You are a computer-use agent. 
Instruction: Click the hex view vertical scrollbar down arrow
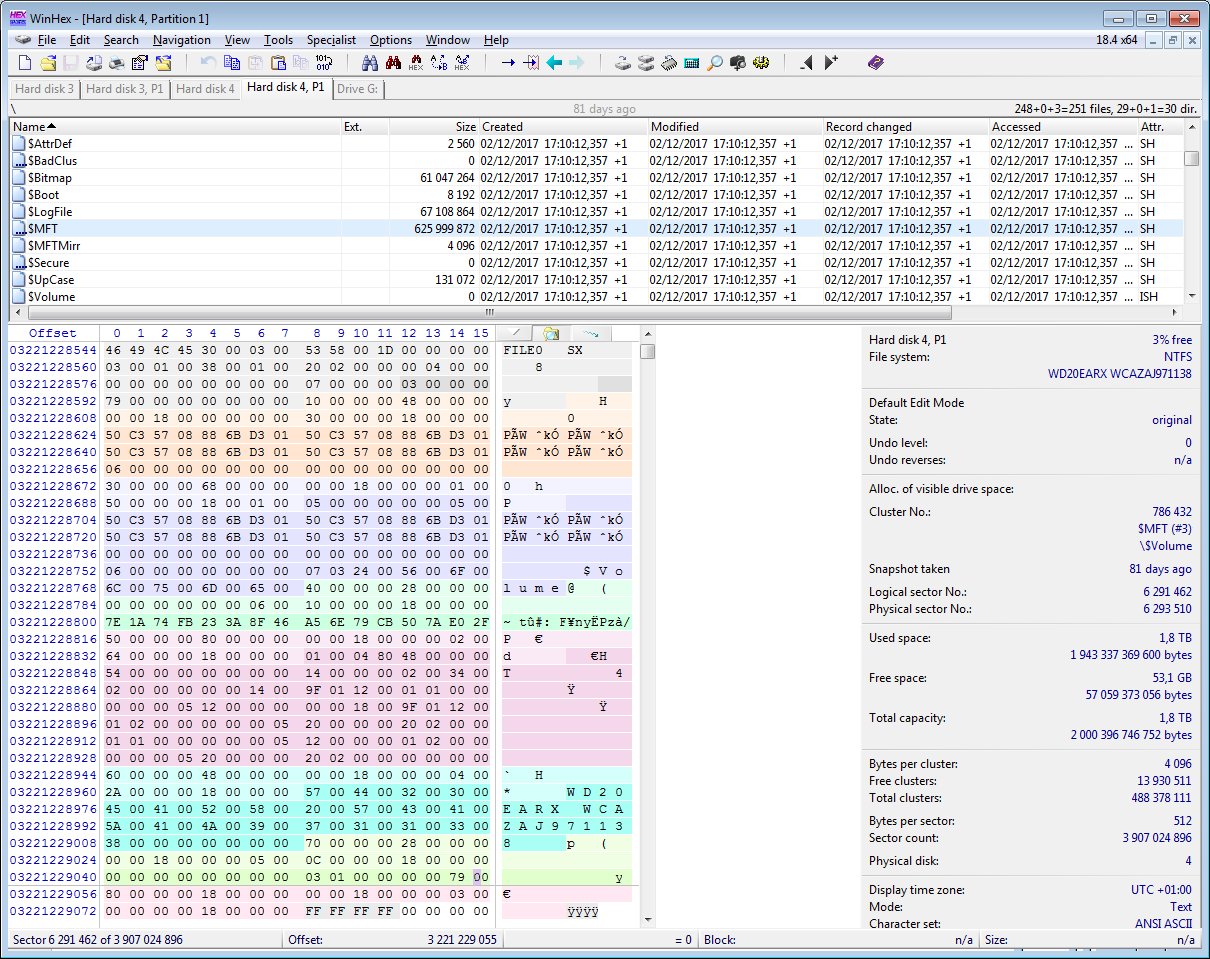648,919
